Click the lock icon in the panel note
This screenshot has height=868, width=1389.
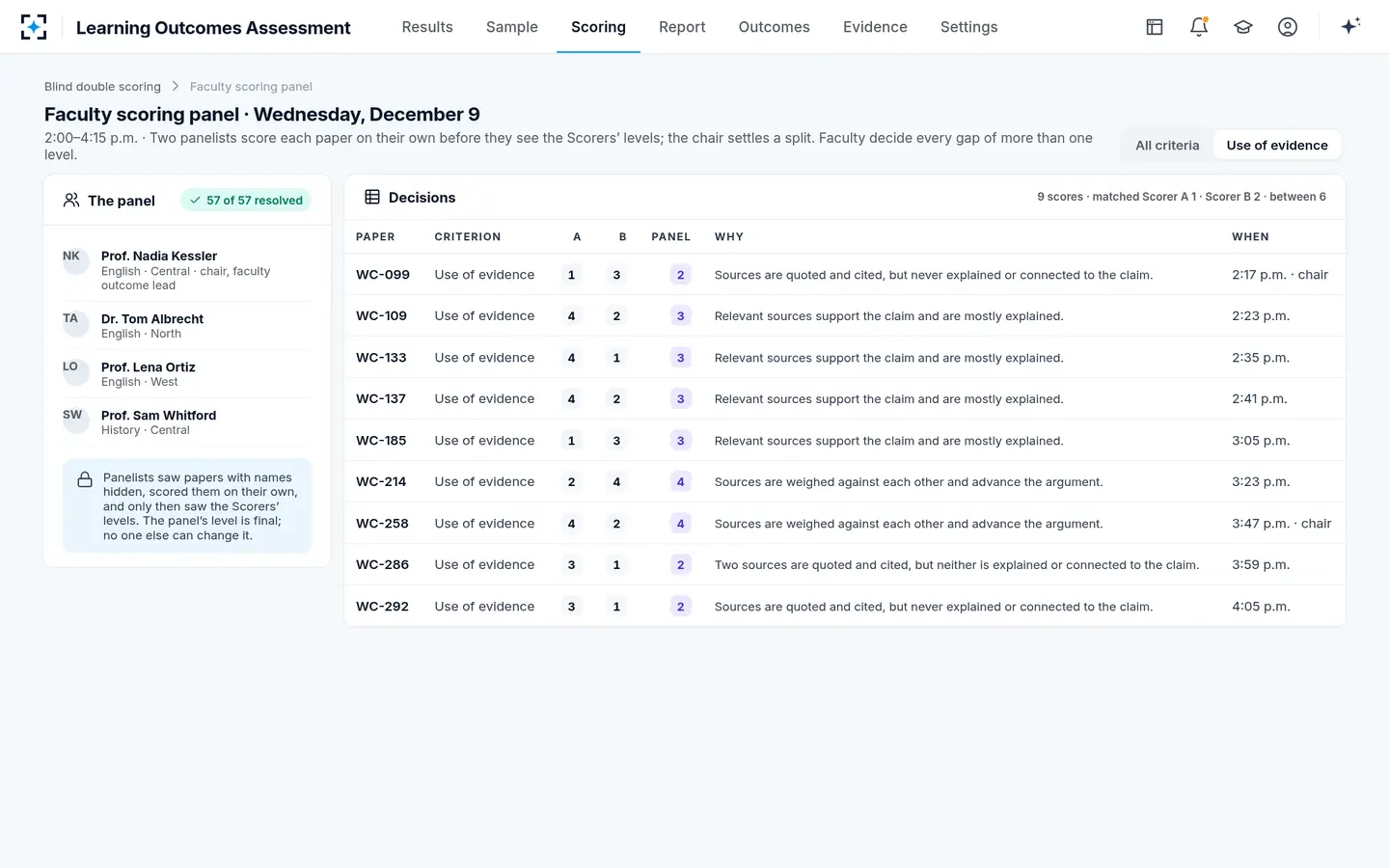(x=85, y=479)
